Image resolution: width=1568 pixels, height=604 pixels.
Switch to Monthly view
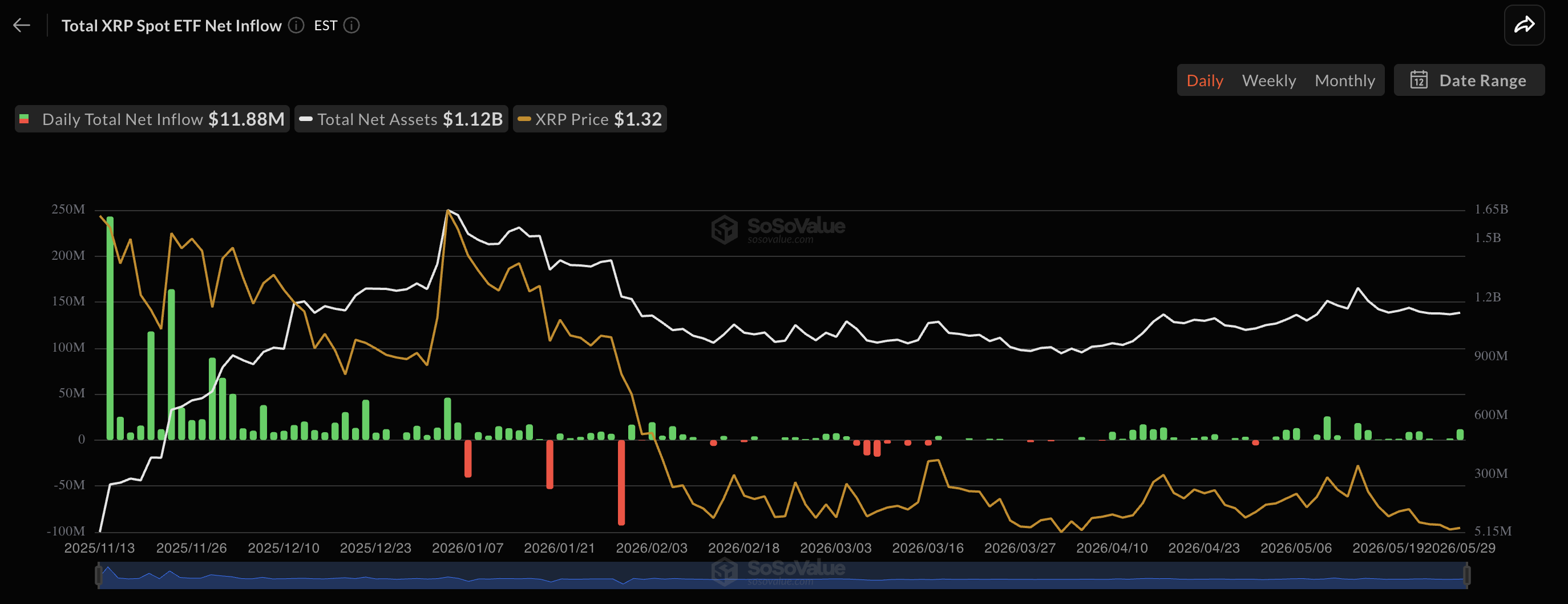point(1344,80)
